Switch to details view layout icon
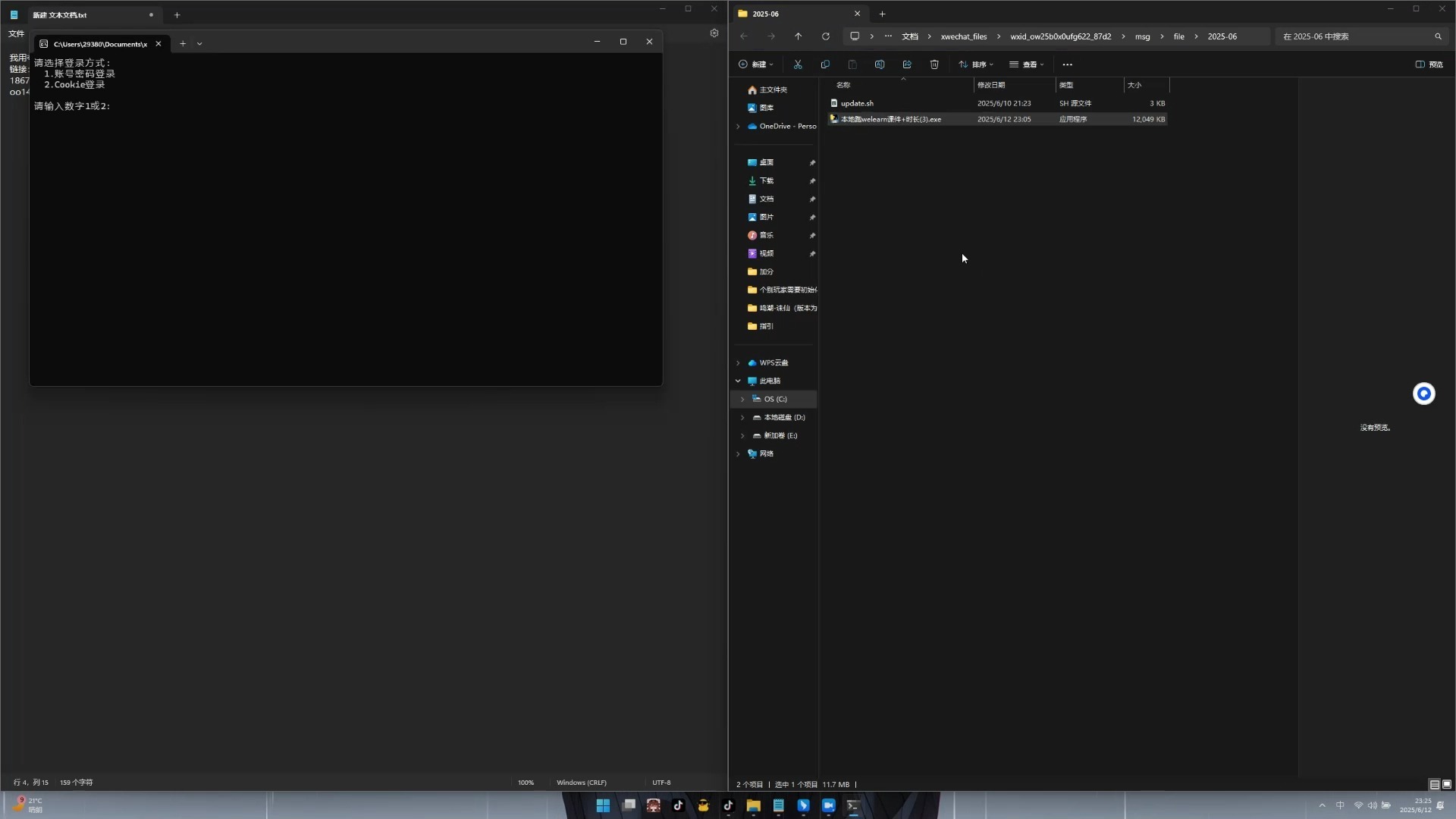1456x819 pixels. [1434, 784]
